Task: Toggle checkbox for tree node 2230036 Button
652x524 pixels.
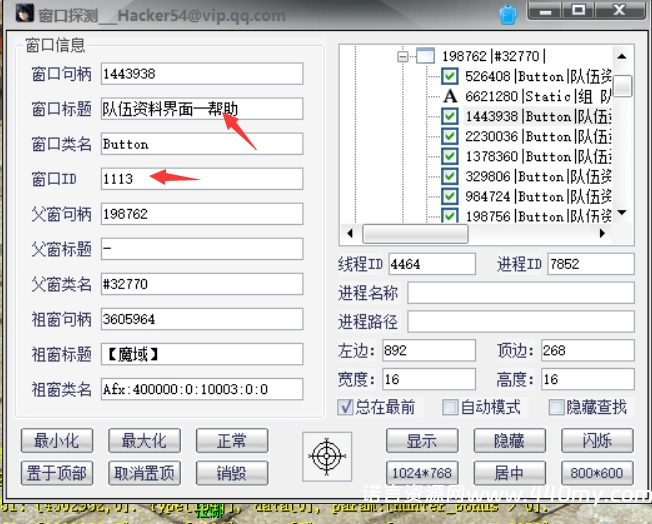Action: tap(449, 136)
